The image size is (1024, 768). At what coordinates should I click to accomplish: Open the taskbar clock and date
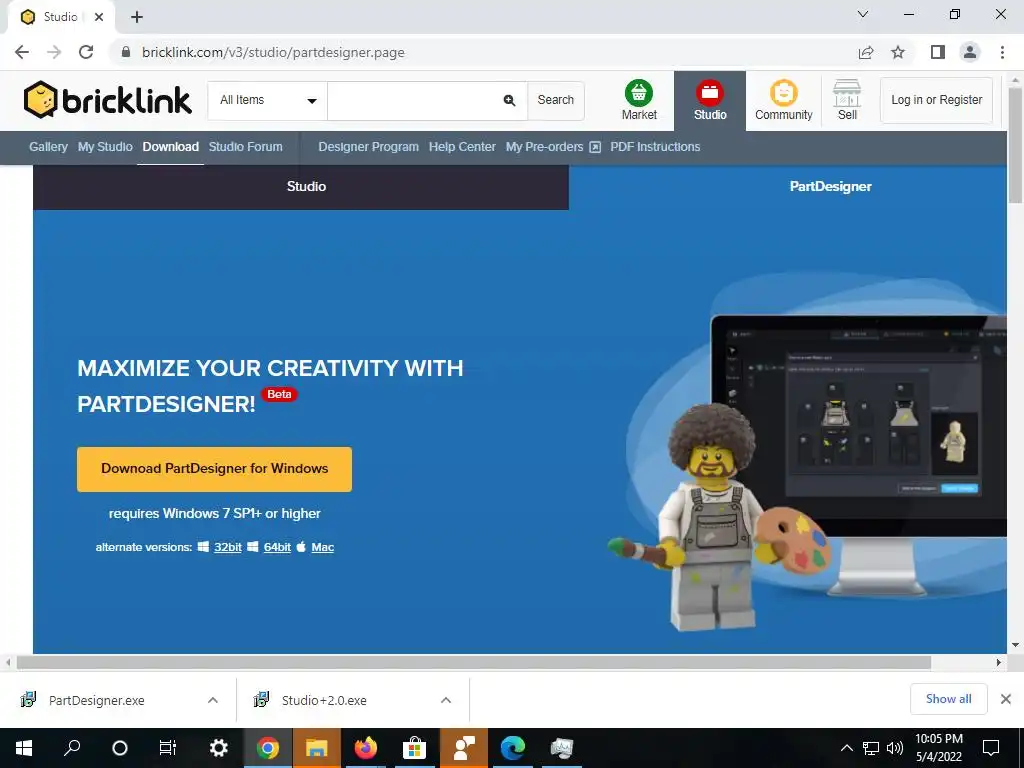938,748
